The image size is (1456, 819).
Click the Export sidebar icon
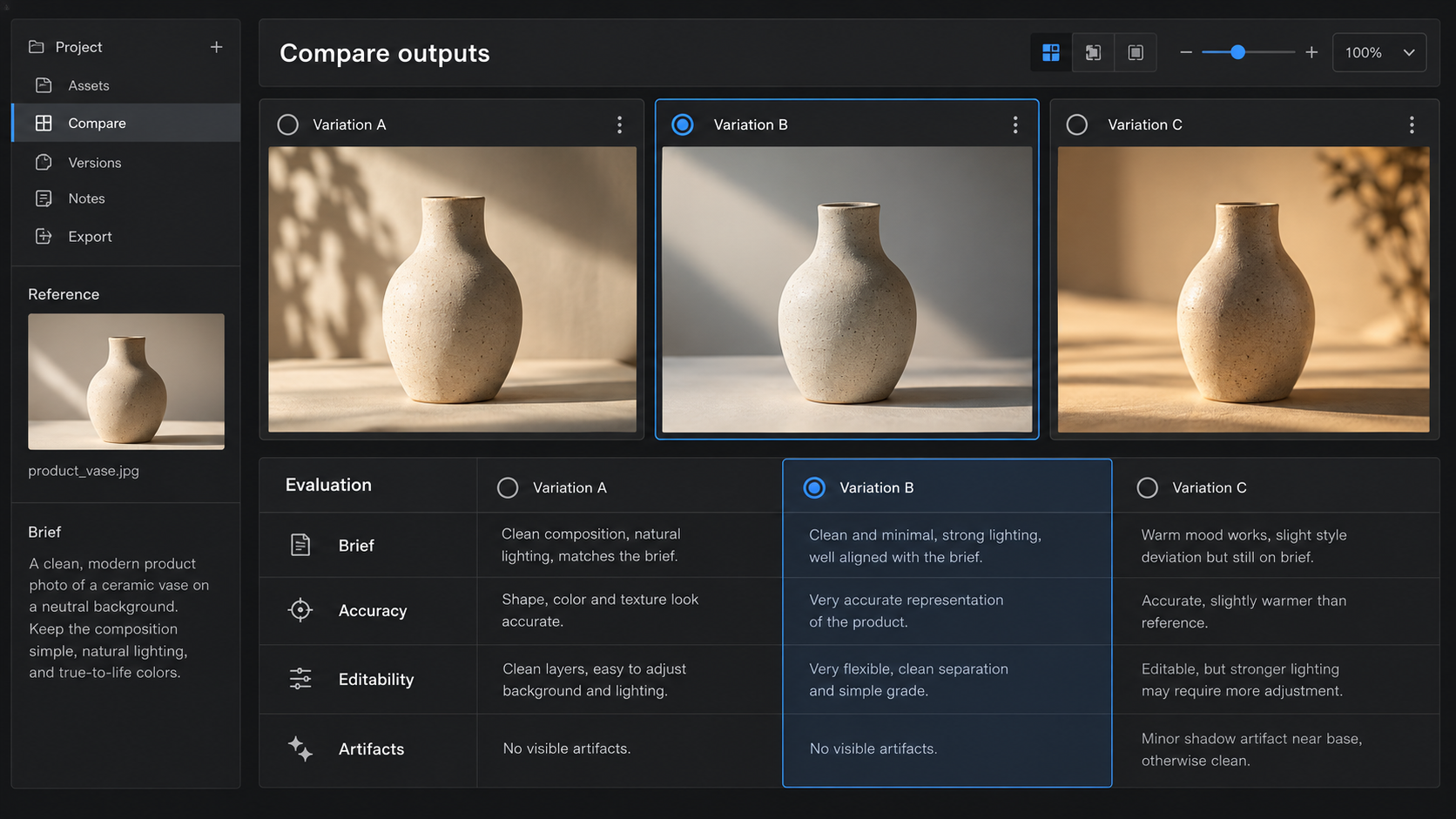(44, 237)
